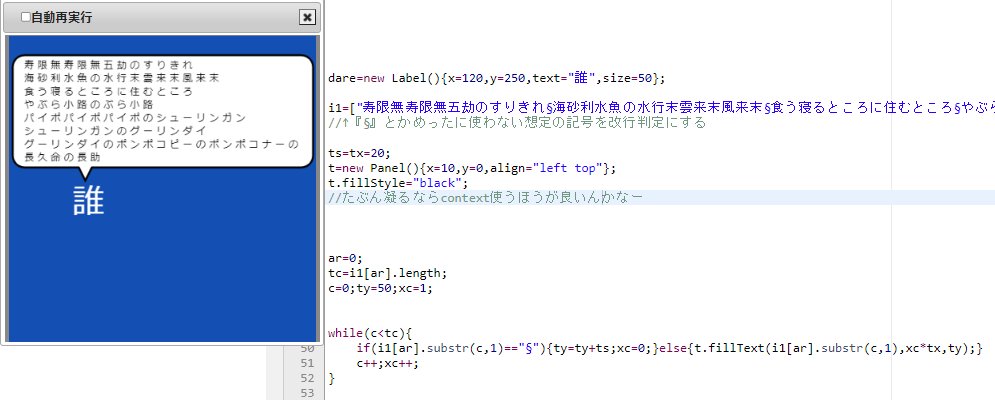Click code line tc=i1[ar].length;

[388, 273]
